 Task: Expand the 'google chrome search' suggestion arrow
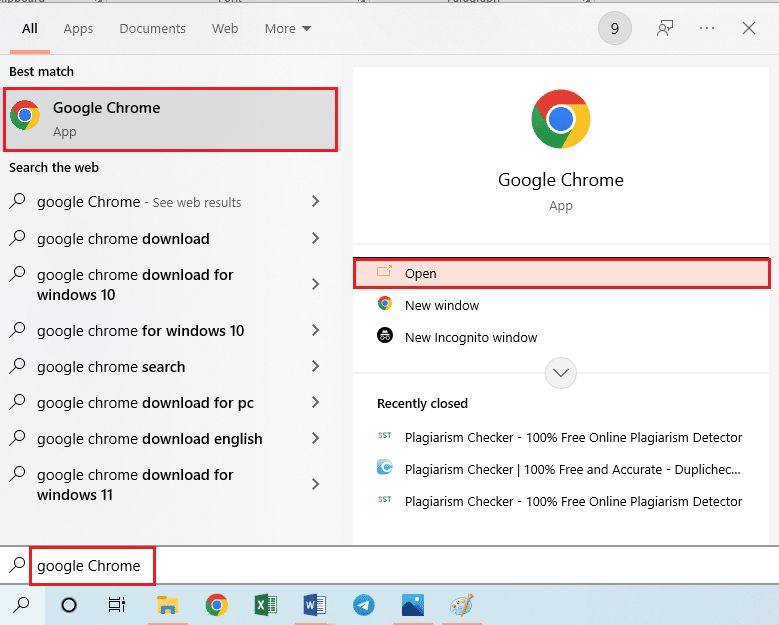point(315,367)
